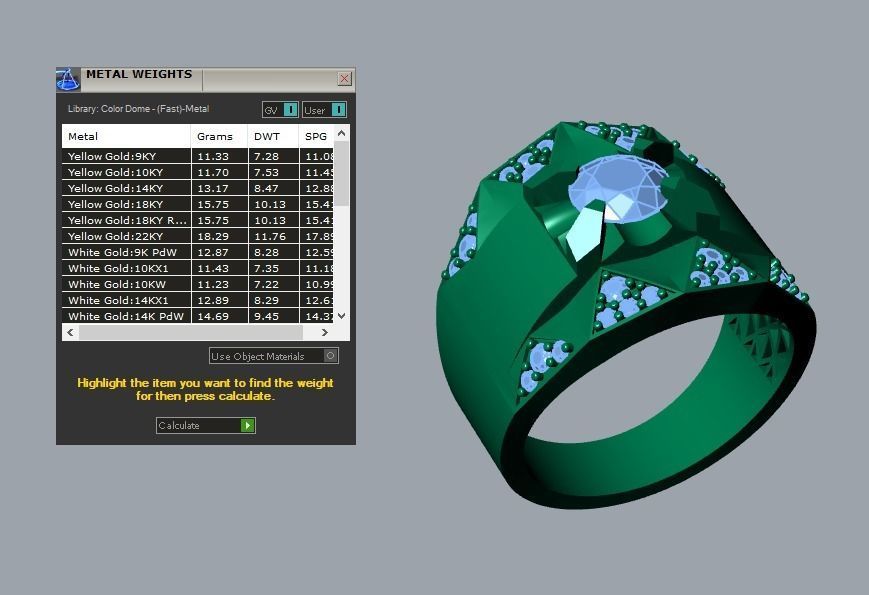Select the Yellow Gold:22KY row
869x595 pixels.
point(198,237)
